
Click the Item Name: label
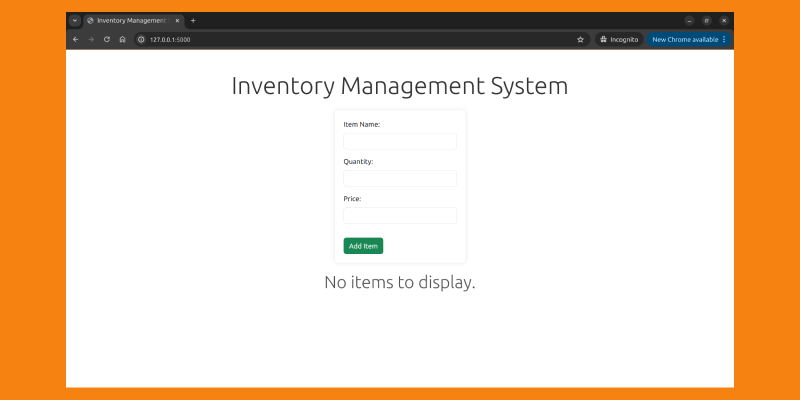[362, 124]
